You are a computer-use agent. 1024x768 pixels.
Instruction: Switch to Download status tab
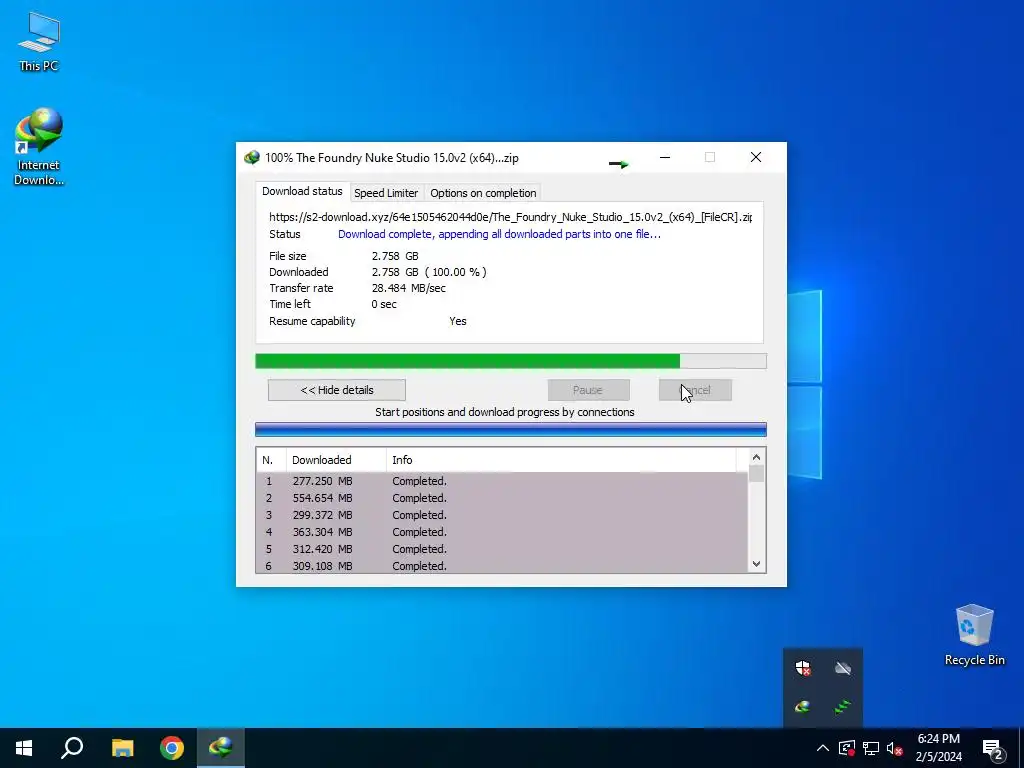click(x=302, y=191)
